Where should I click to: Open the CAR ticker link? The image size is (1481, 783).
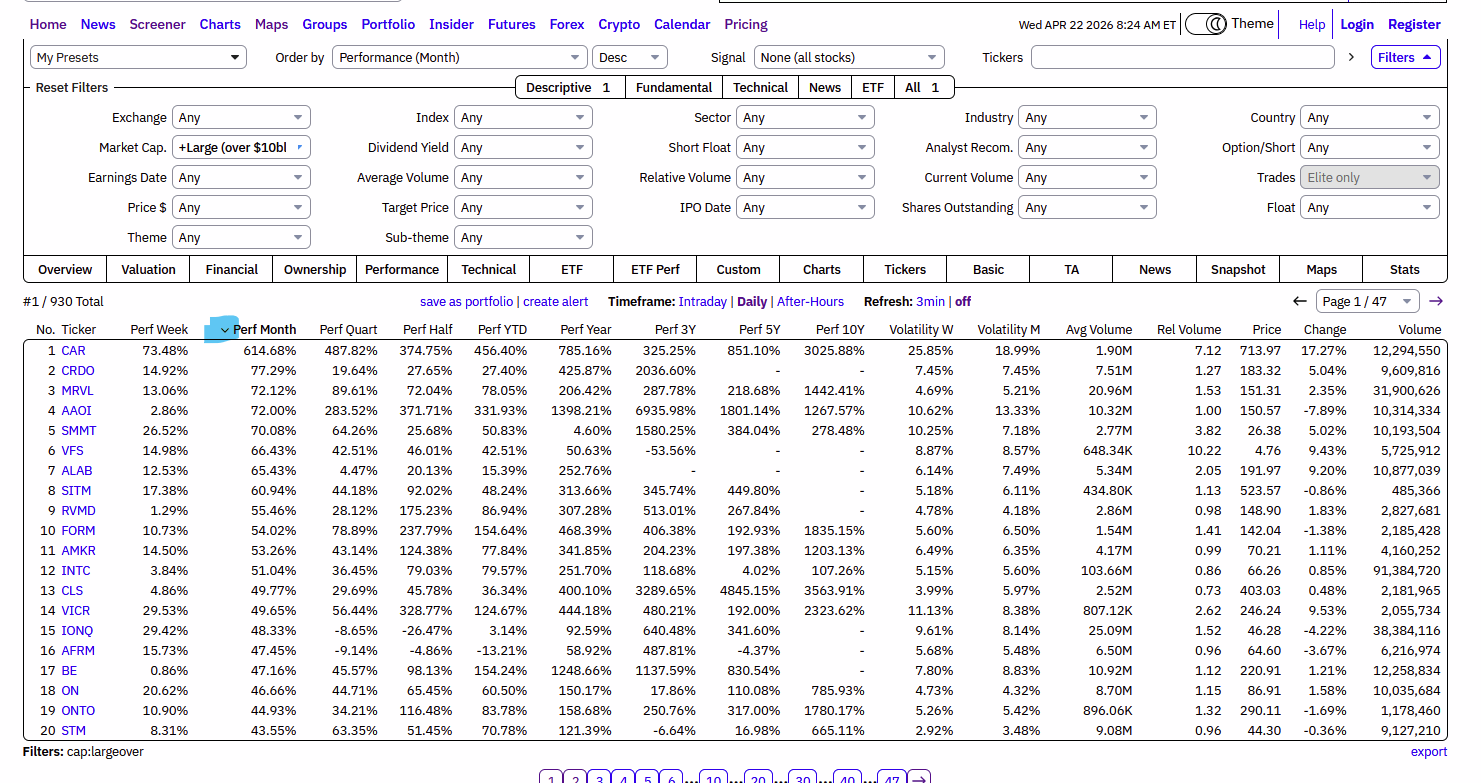point(73,350)
